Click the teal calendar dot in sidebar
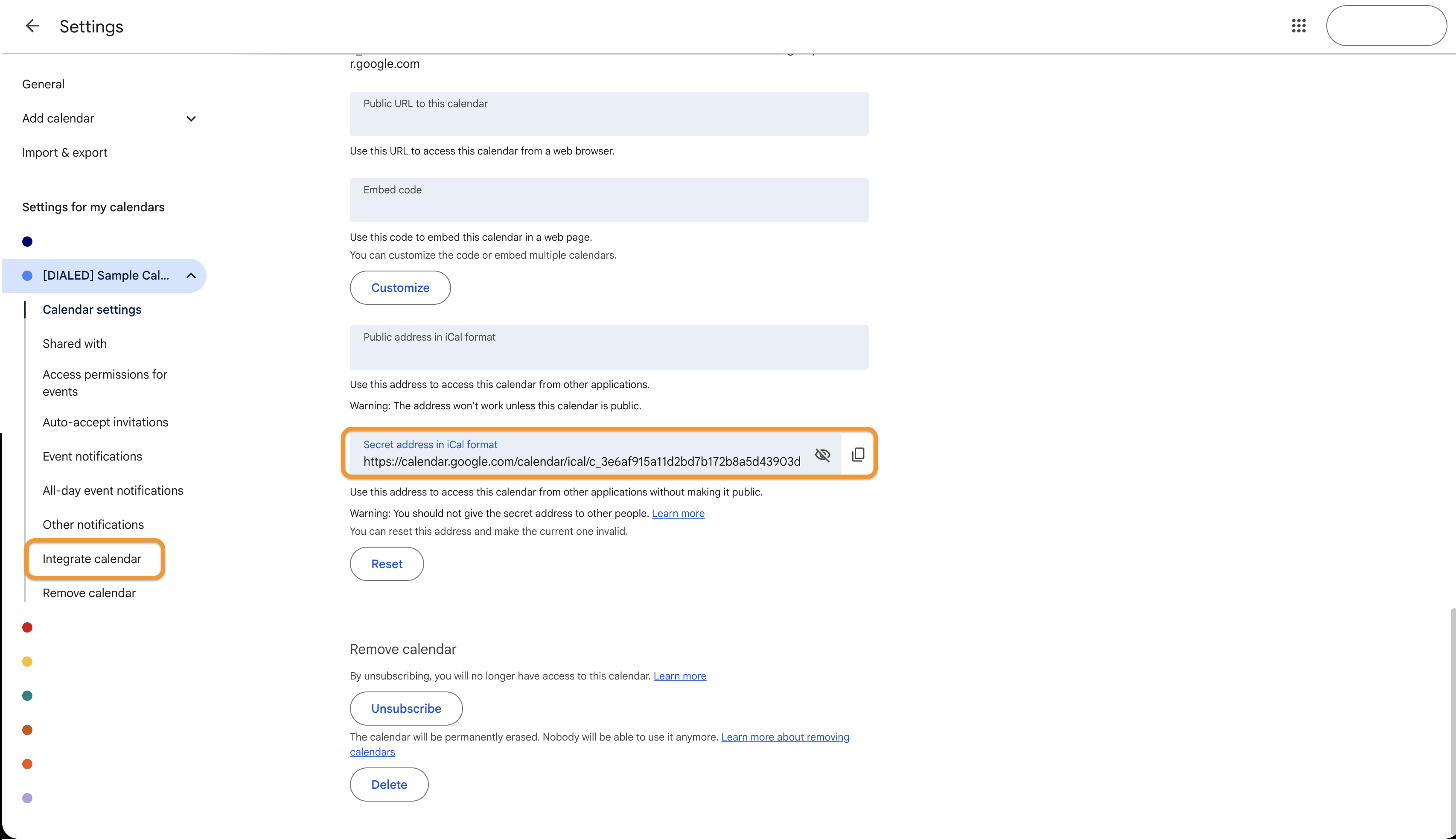This screenshot has width=1456, height=840. 27,695
